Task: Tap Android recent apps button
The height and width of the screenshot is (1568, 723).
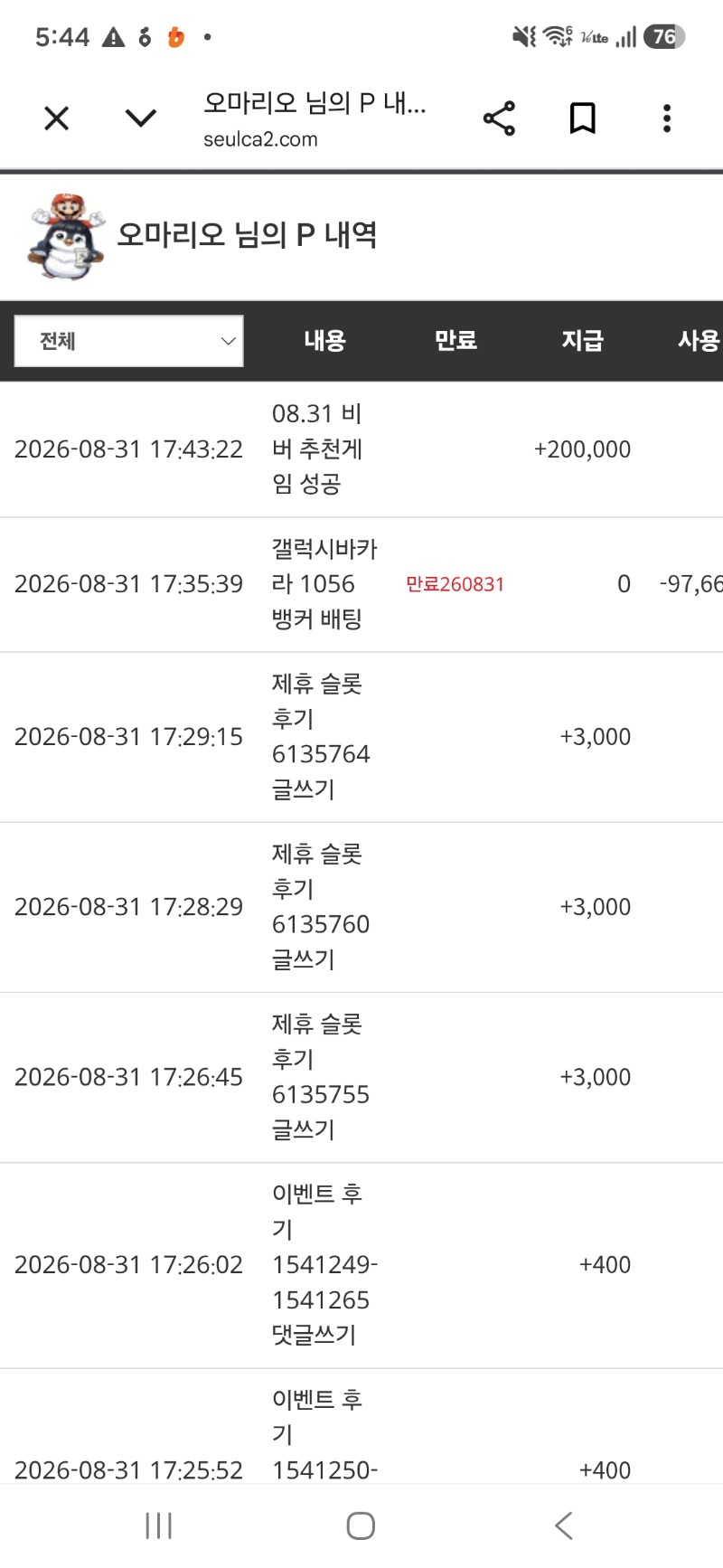Action: pos(159,1526)
